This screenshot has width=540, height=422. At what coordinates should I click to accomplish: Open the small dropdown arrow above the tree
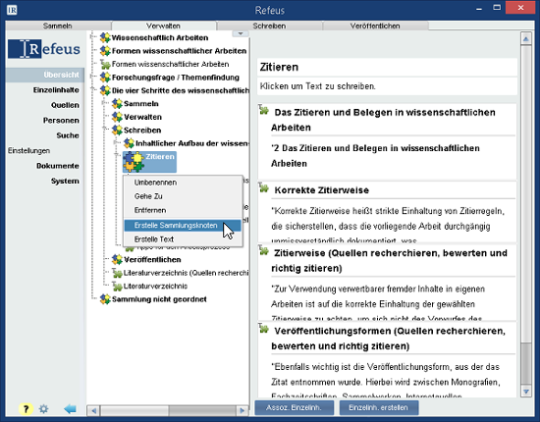[x=240, y=33]
